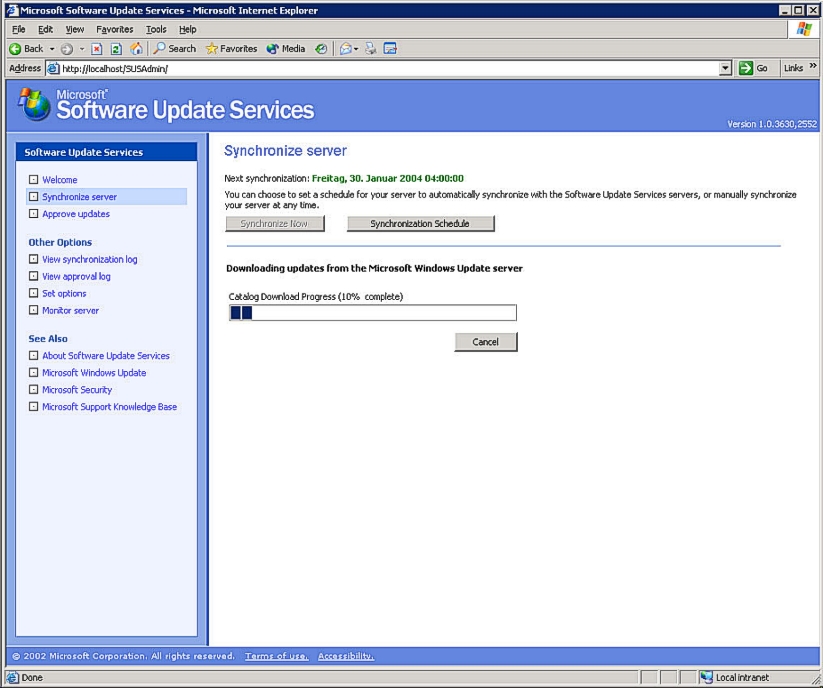Viewport: 823px width, 688px height.
Task: Open the Media toolbar button
Action: (286, 49)
